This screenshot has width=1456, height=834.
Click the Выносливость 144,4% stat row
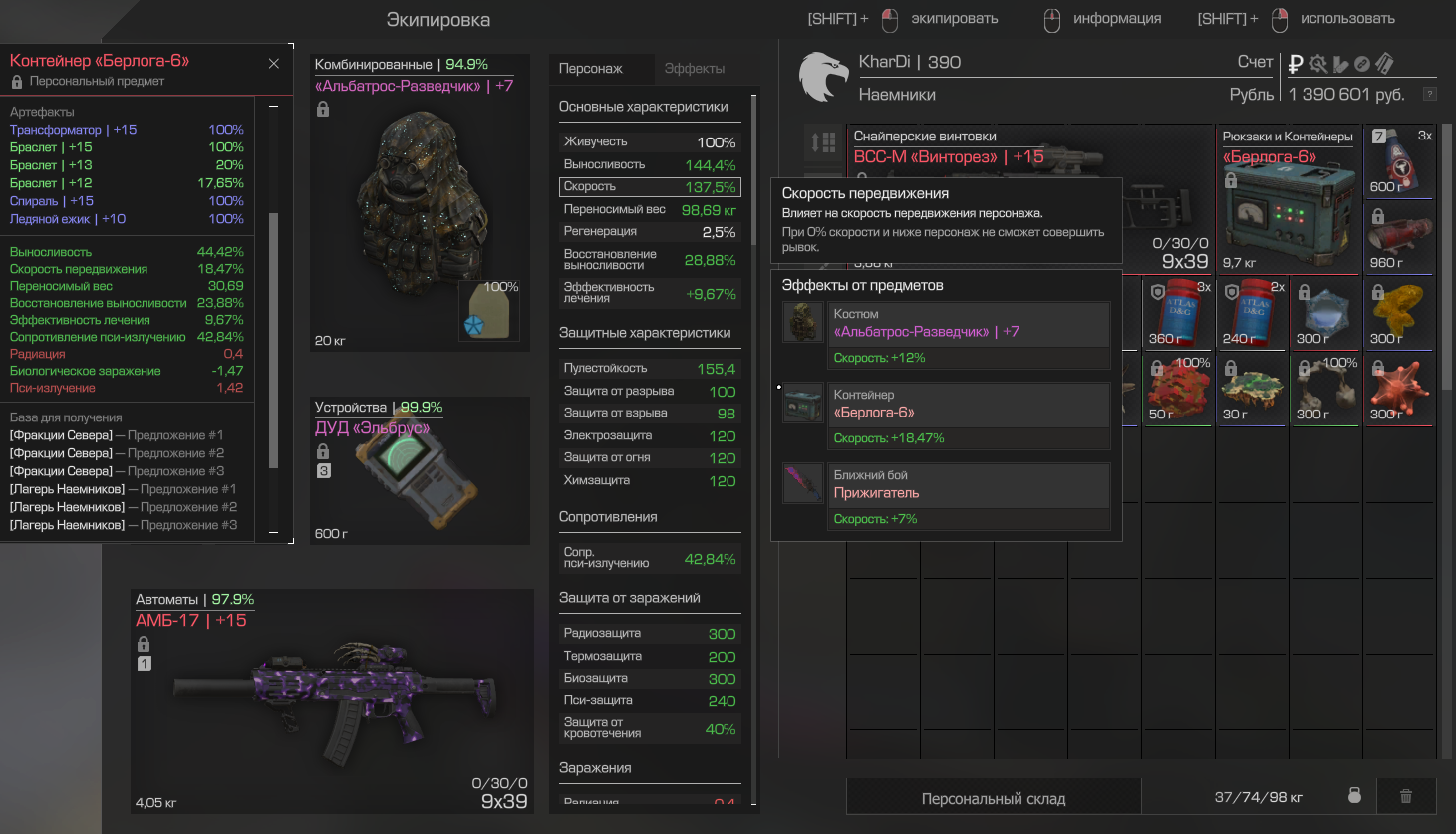[x=650, y=164]
